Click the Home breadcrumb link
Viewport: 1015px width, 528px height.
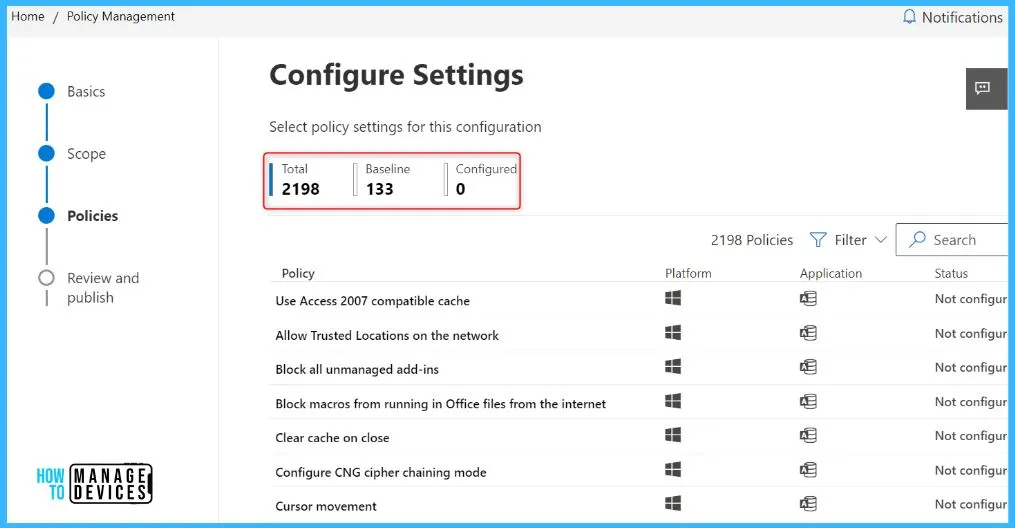point(28,16)
